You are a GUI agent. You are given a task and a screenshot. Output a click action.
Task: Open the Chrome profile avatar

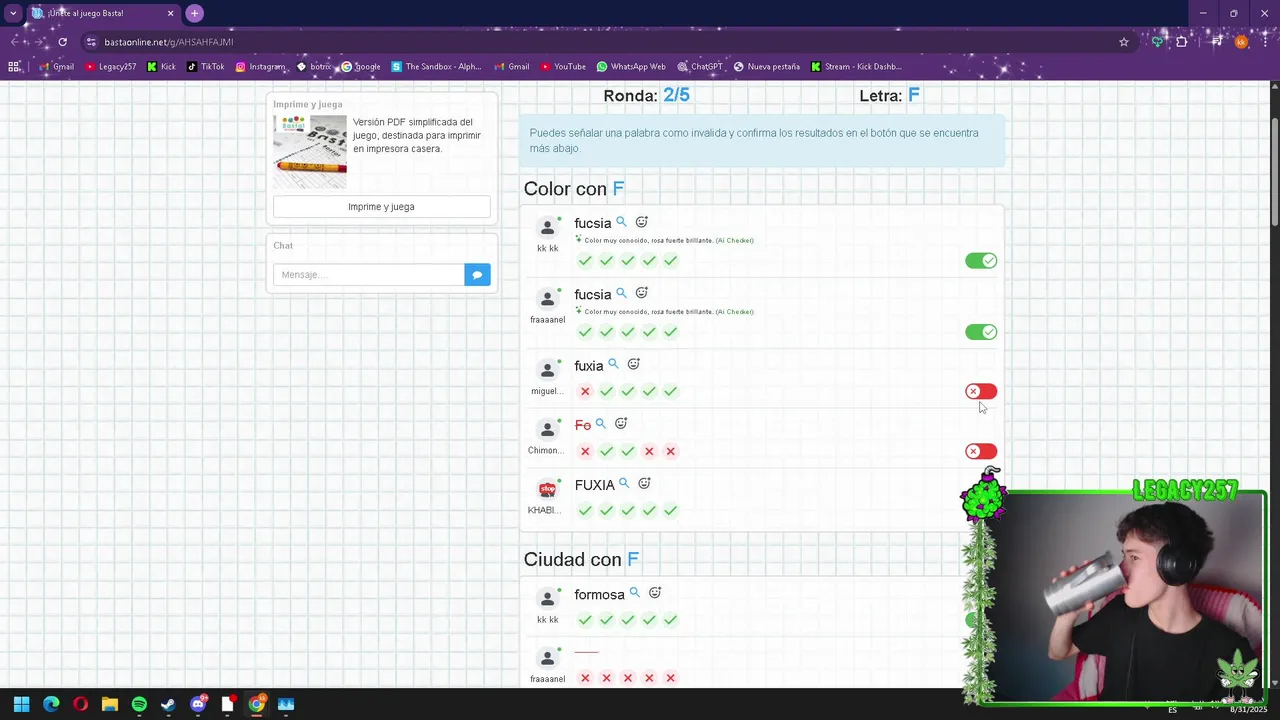(x=1241, y=42)
